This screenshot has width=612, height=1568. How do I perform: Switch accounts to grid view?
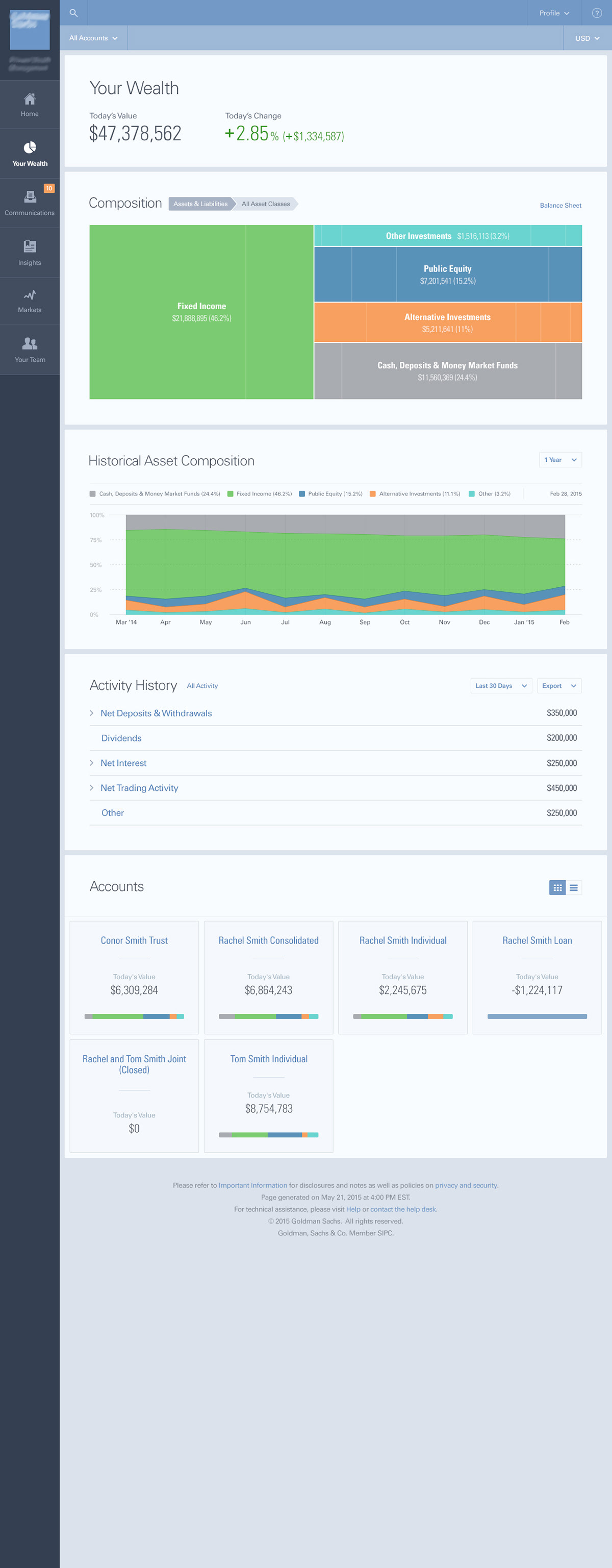pyautogui.click(x=557, y=887)
